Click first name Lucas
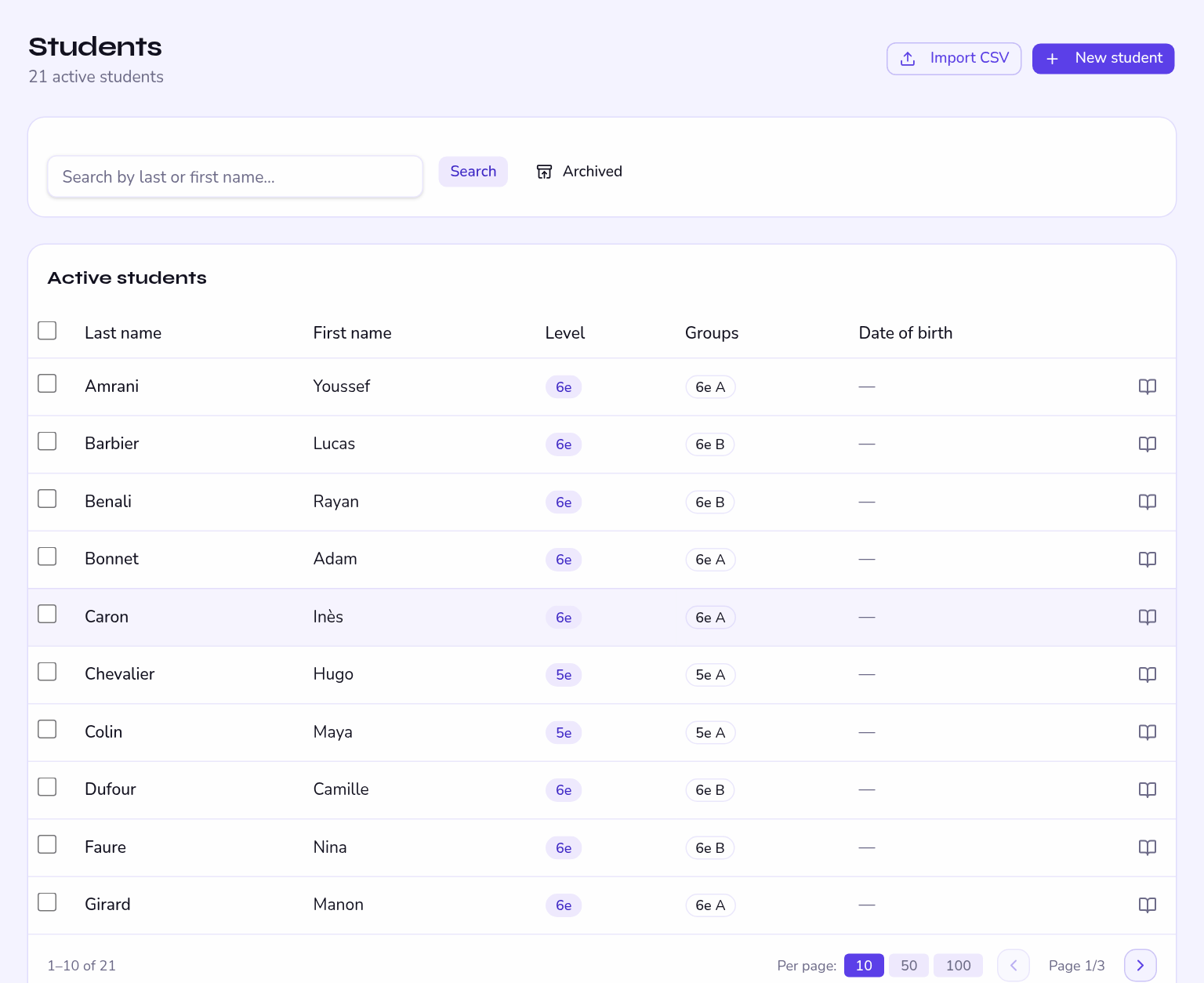1204x983 pixels. tap(334, 444)
